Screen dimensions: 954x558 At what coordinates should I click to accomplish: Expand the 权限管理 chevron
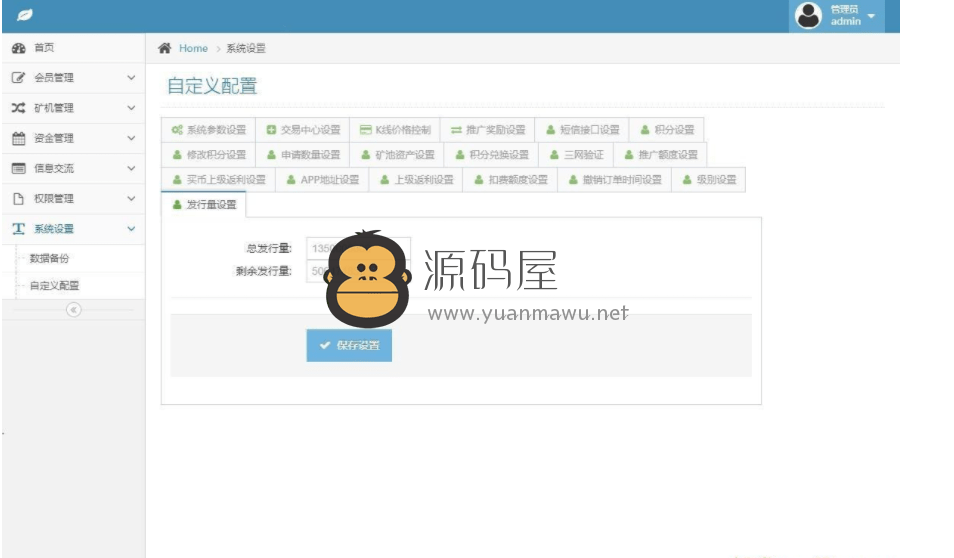click(131, 198)
